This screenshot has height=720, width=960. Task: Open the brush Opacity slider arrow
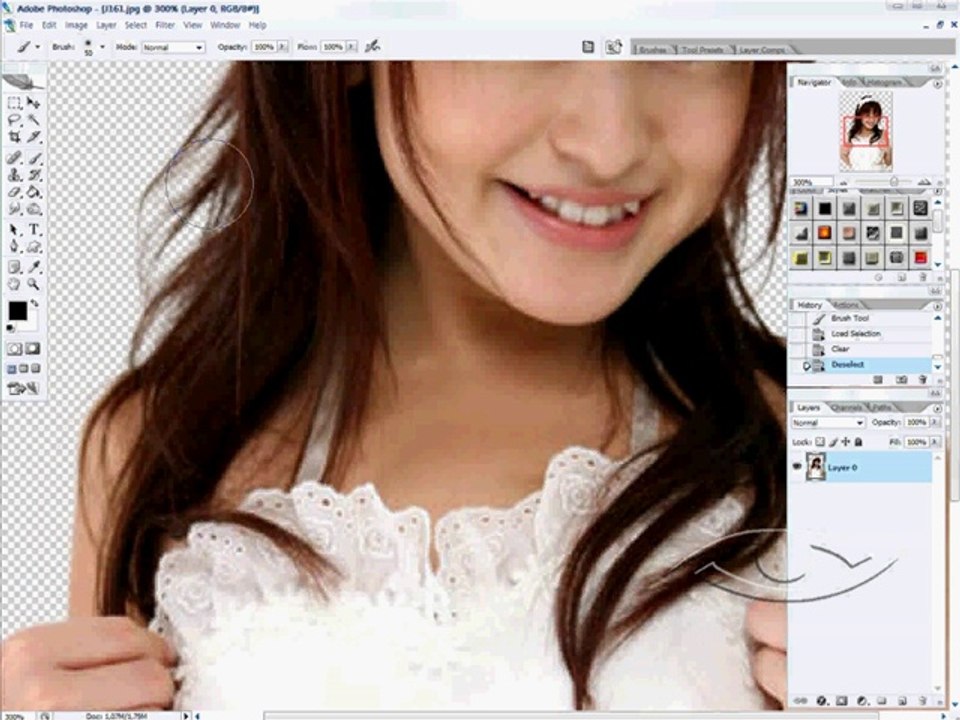(282, 47)
